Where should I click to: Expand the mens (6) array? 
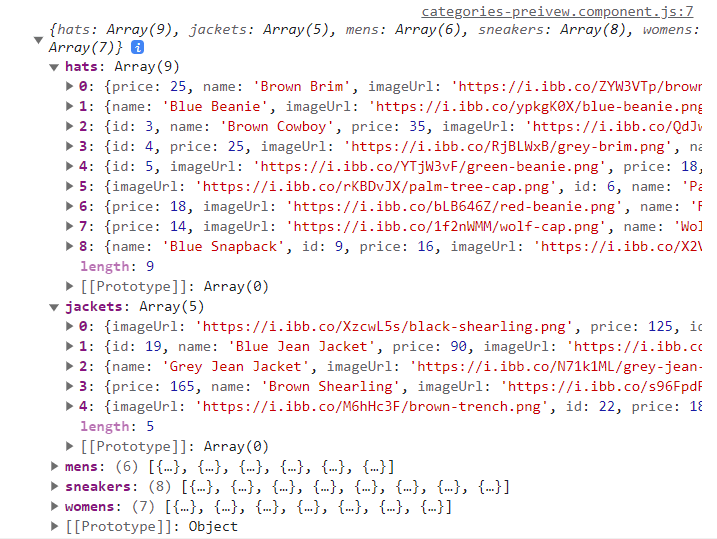[x=54, y=466]
